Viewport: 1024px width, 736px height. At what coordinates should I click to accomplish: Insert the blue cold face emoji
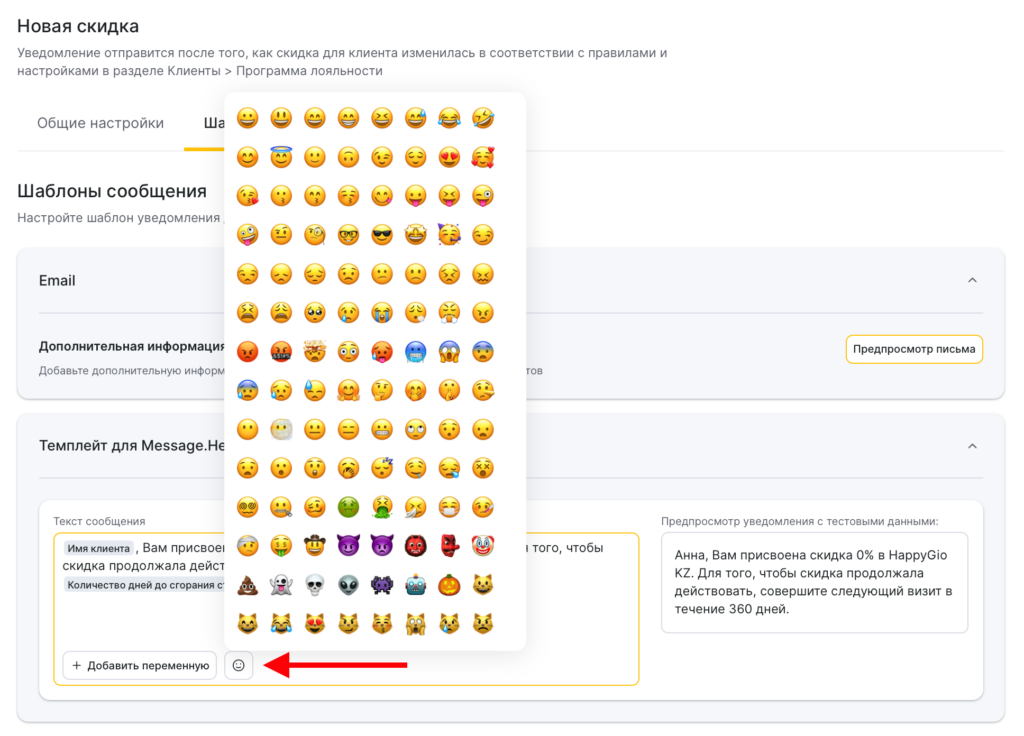[415, 352]
